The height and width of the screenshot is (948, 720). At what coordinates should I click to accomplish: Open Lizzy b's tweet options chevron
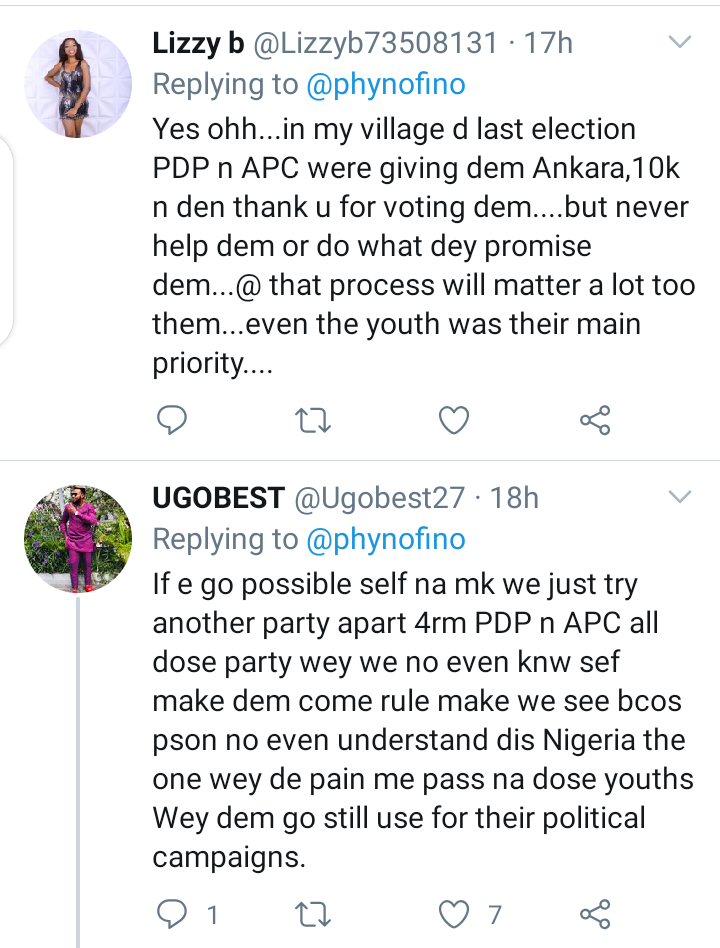click(679, 43)
